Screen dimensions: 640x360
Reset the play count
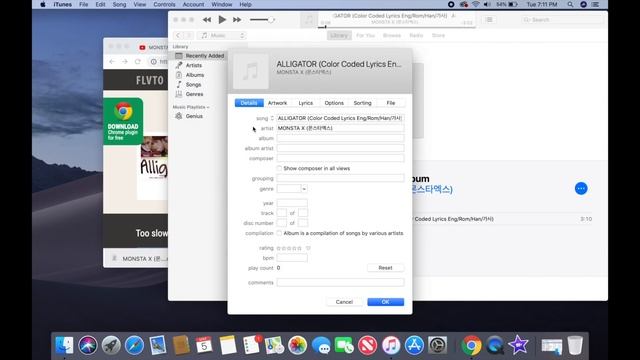[385, 268]
